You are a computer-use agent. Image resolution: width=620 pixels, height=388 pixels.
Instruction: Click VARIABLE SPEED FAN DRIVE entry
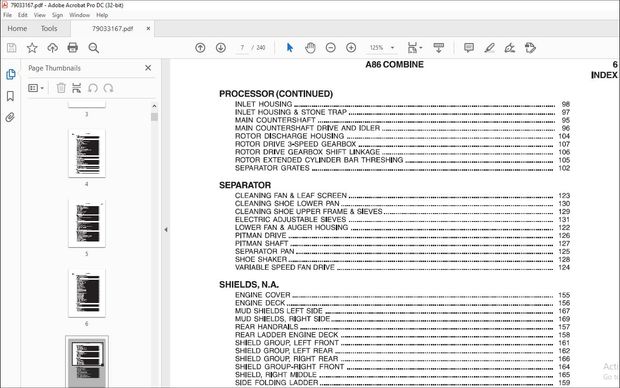[402, 267]
